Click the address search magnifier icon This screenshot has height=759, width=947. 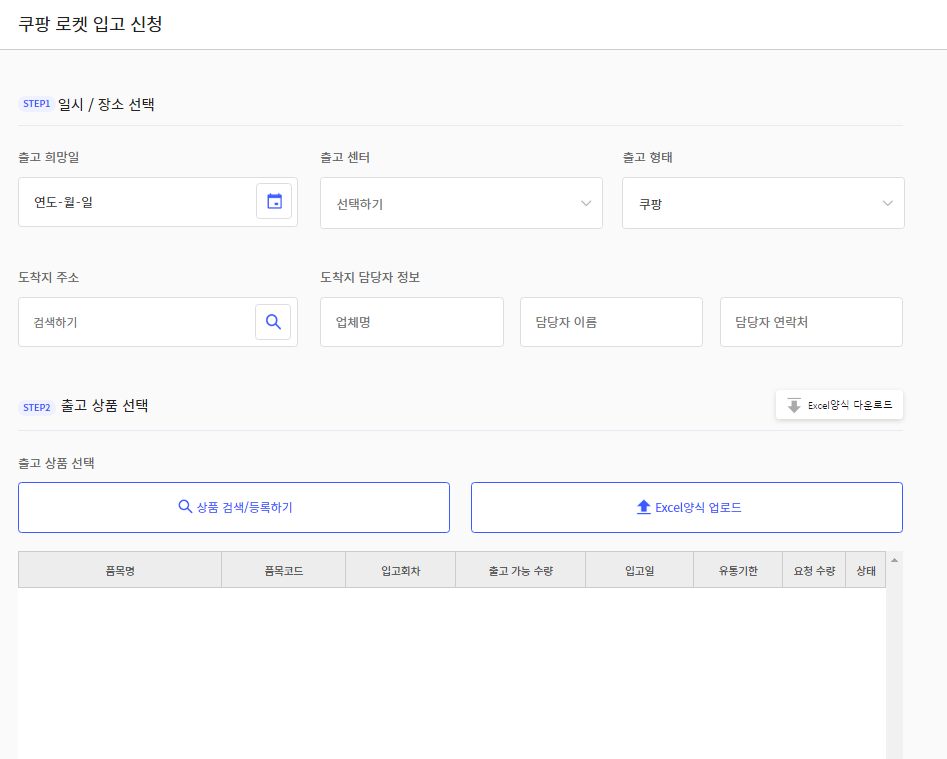(x=273, y=322)
